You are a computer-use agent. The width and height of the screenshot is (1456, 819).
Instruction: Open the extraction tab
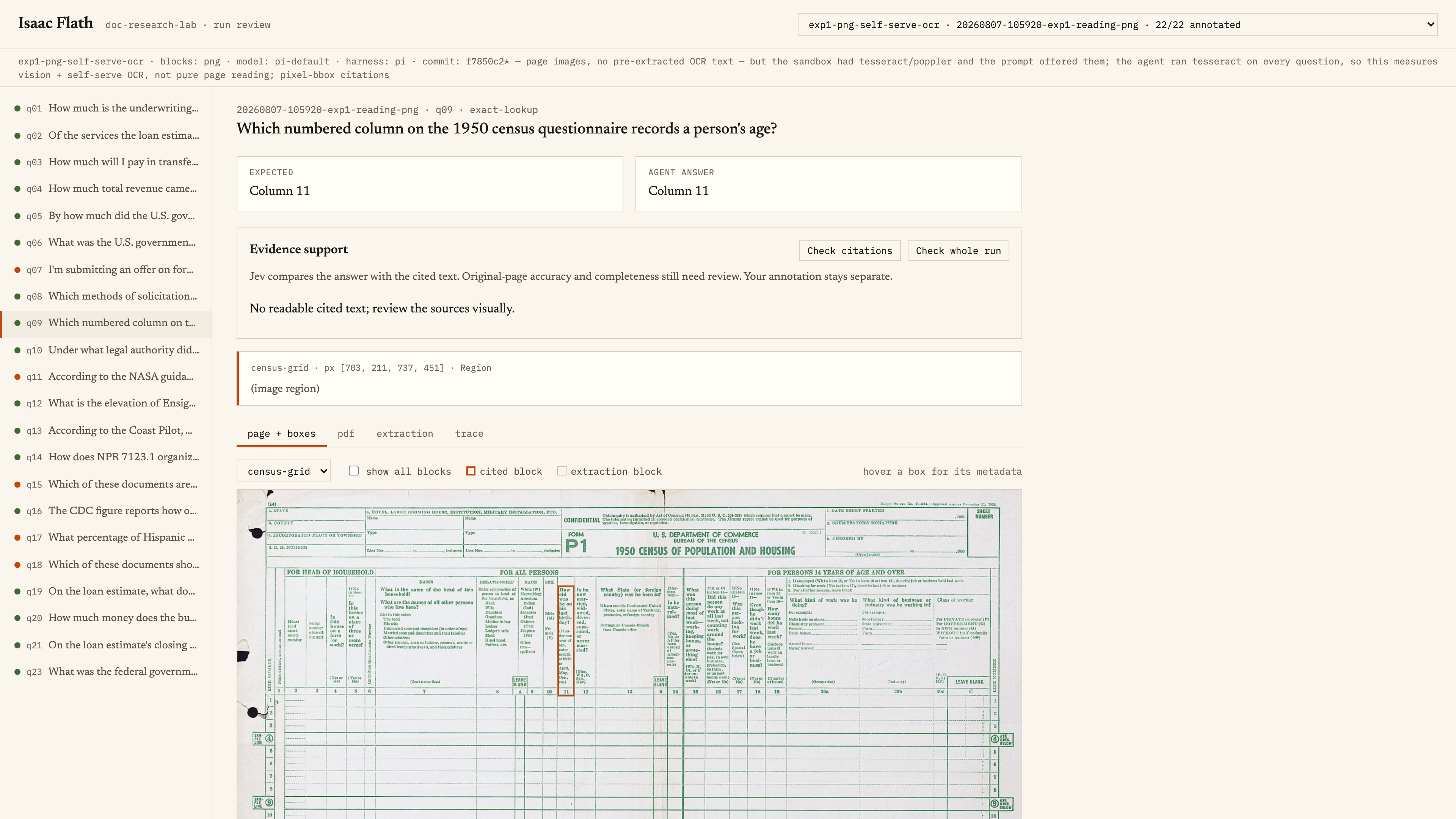405,433
